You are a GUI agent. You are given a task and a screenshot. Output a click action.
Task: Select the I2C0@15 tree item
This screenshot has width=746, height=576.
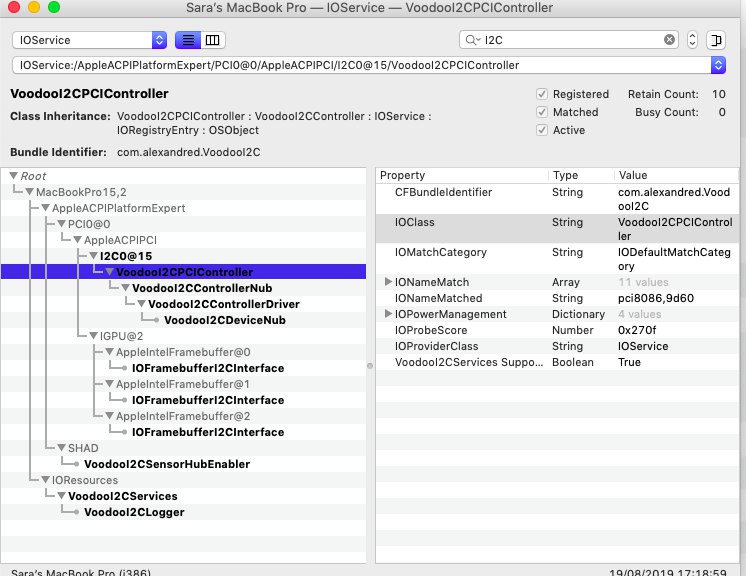126,256
